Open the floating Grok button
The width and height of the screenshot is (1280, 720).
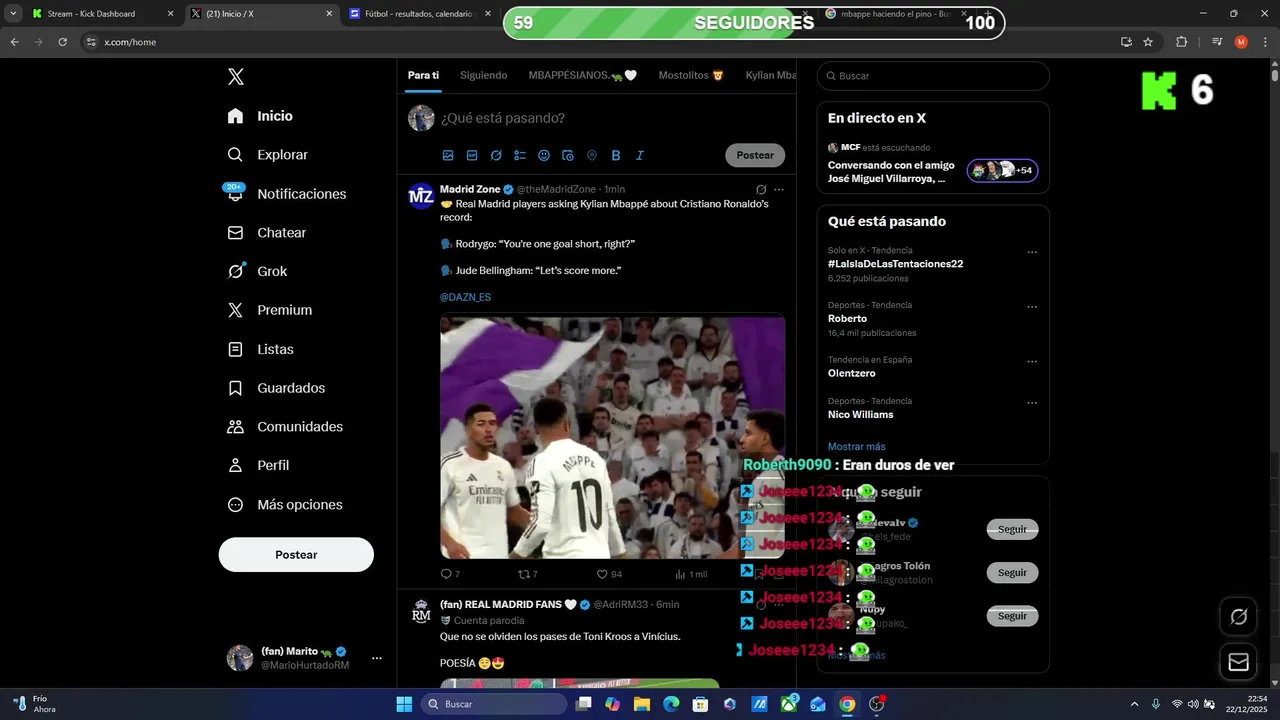1238,617
